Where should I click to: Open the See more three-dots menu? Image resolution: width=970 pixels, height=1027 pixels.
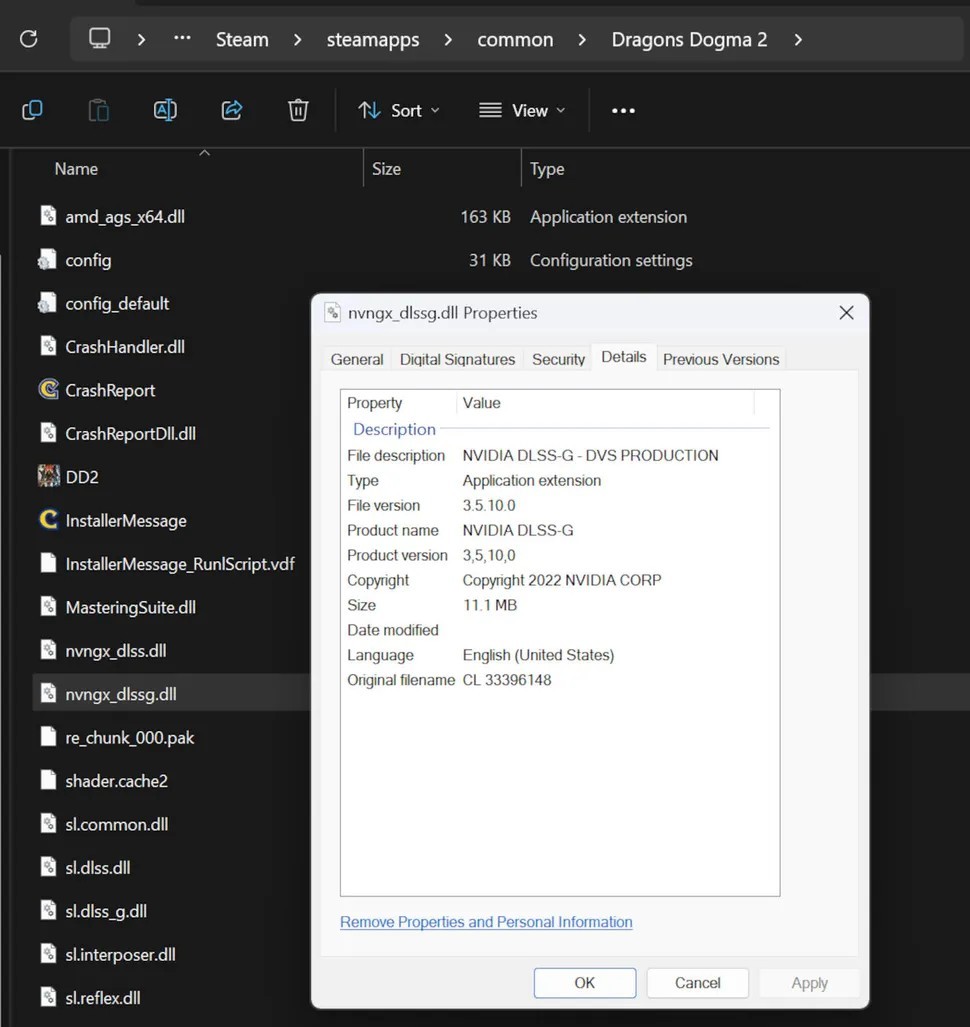tap(623, 110)
